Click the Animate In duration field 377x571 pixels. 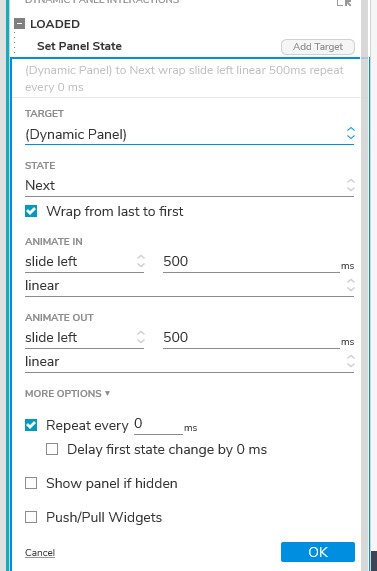click(251, 261)
